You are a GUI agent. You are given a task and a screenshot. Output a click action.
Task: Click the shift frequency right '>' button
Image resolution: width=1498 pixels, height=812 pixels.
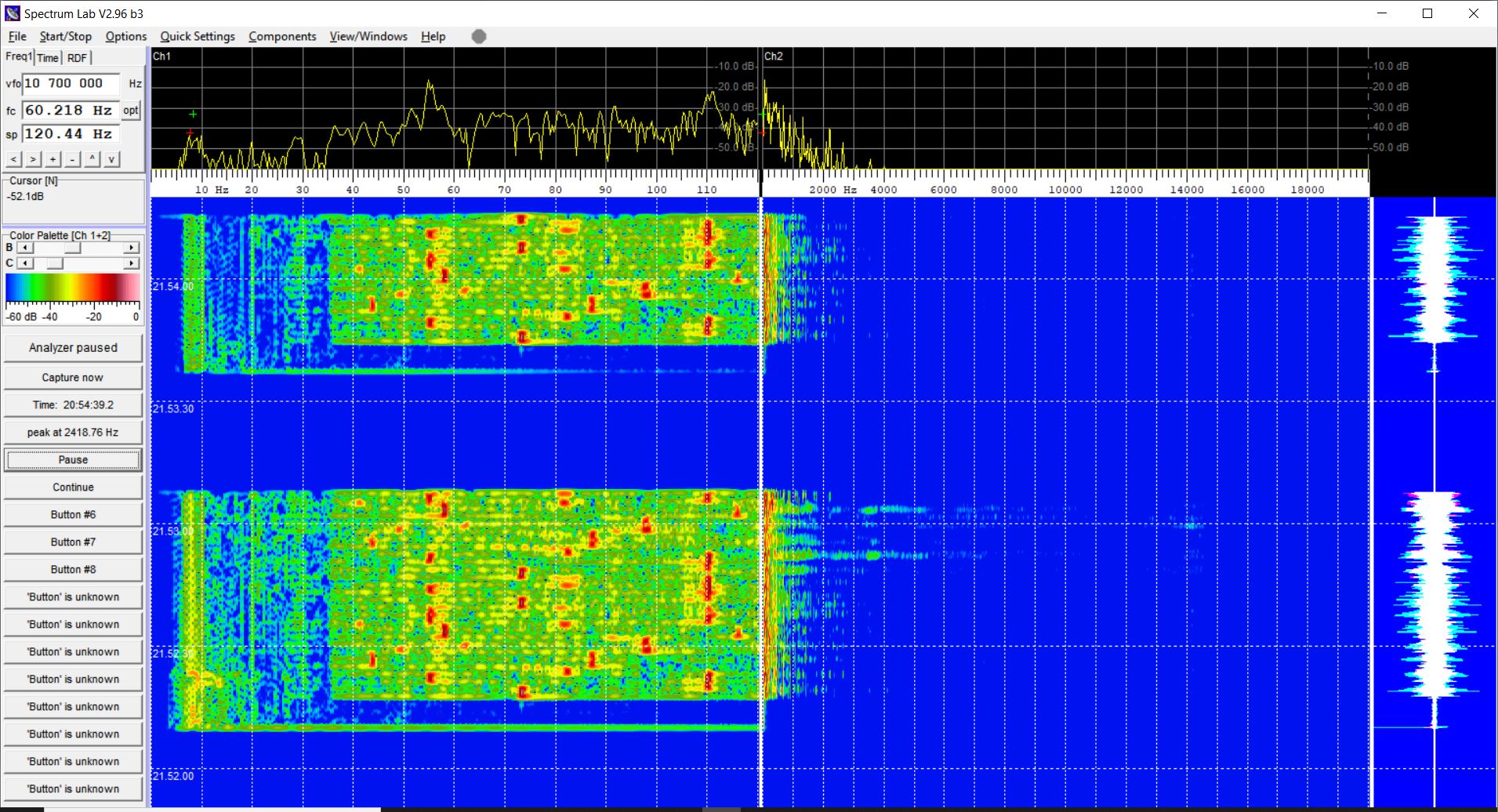(x=33, y=159)
